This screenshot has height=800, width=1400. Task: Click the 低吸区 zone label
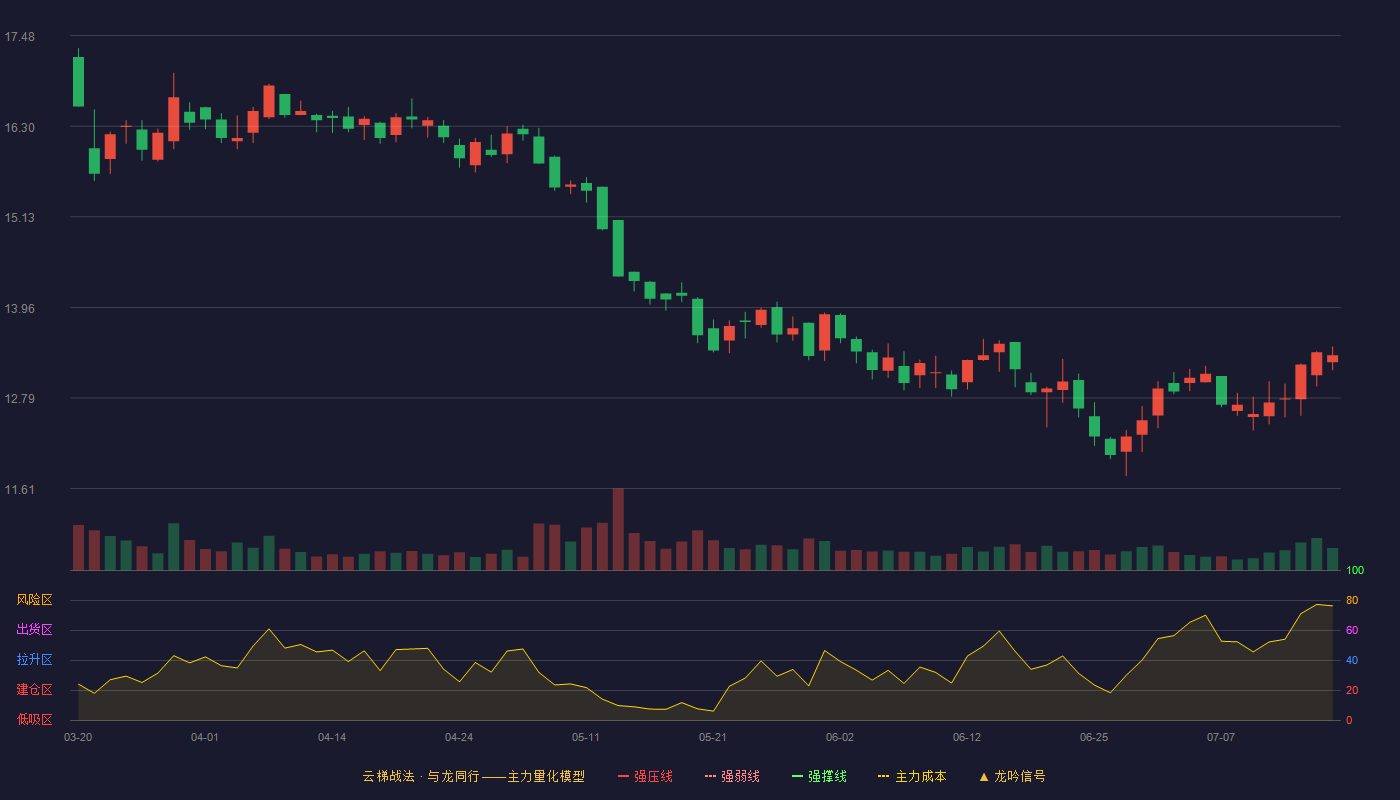(35, 719)
